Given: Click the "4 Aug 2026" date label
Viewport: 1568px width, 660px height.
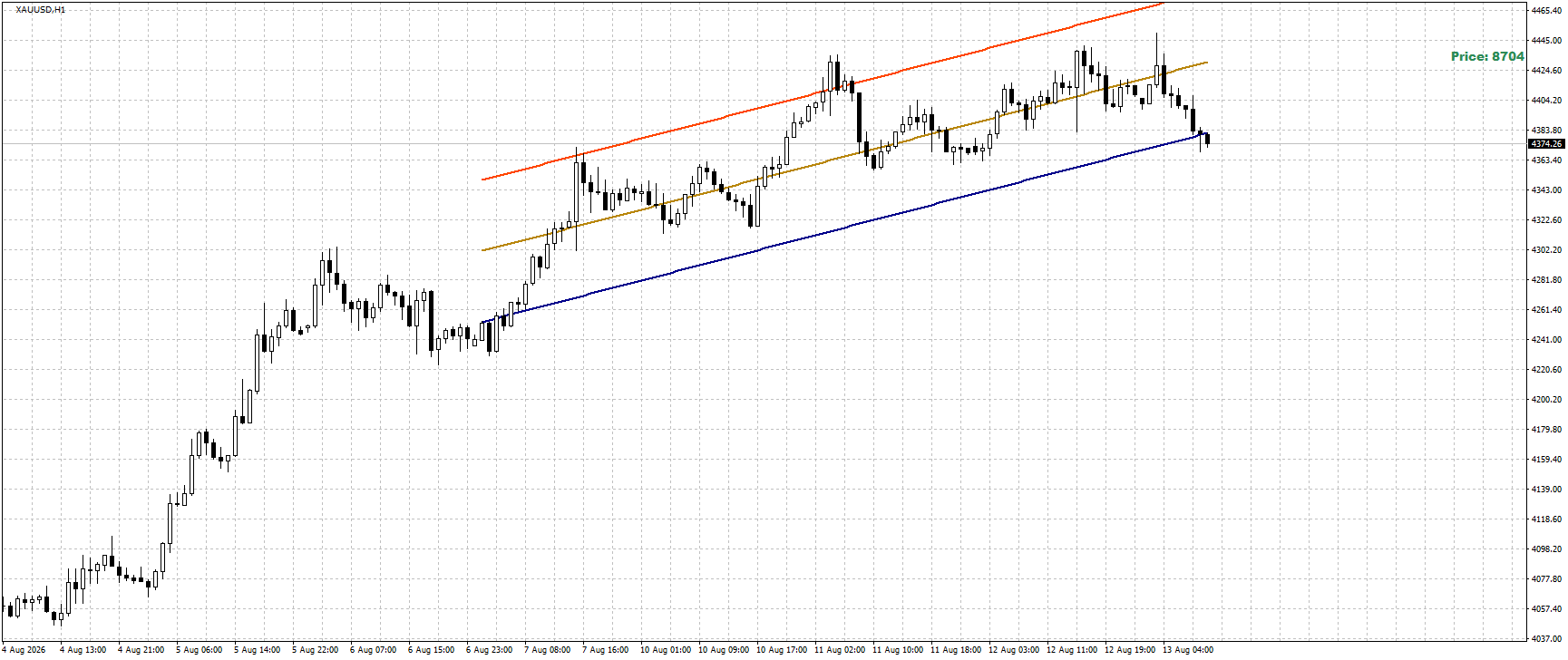Looking at the screenshot, I should click(24, 650).
